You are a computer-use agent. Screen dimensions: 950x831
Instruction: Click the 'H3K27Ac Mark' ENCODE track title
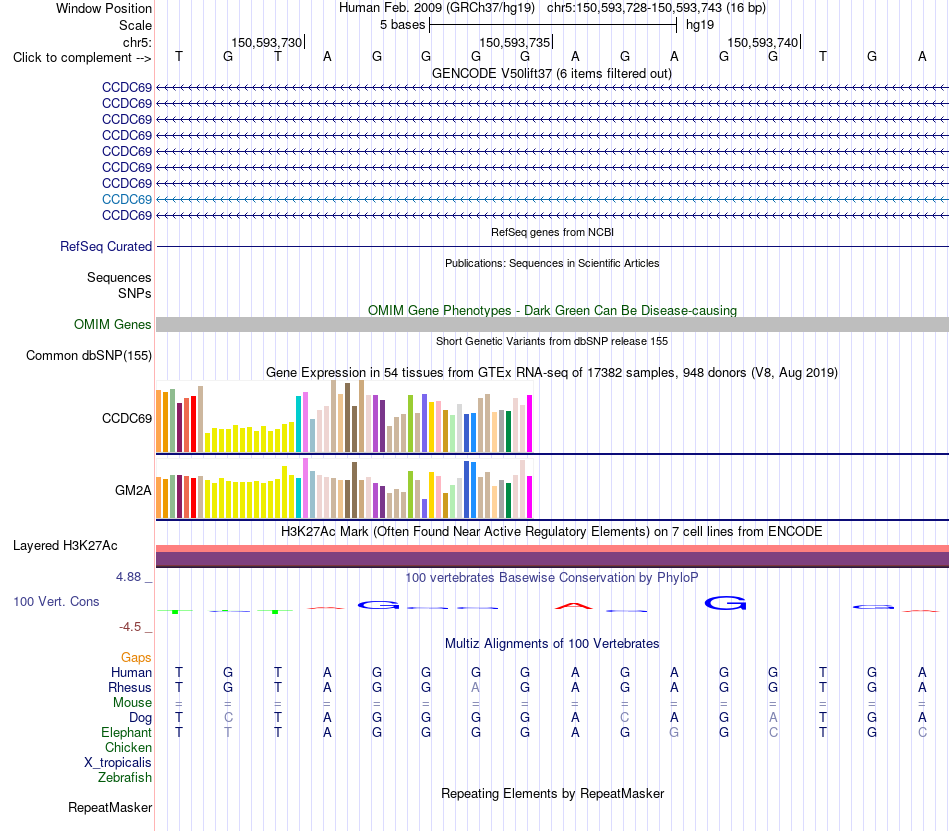click(552, 531)
